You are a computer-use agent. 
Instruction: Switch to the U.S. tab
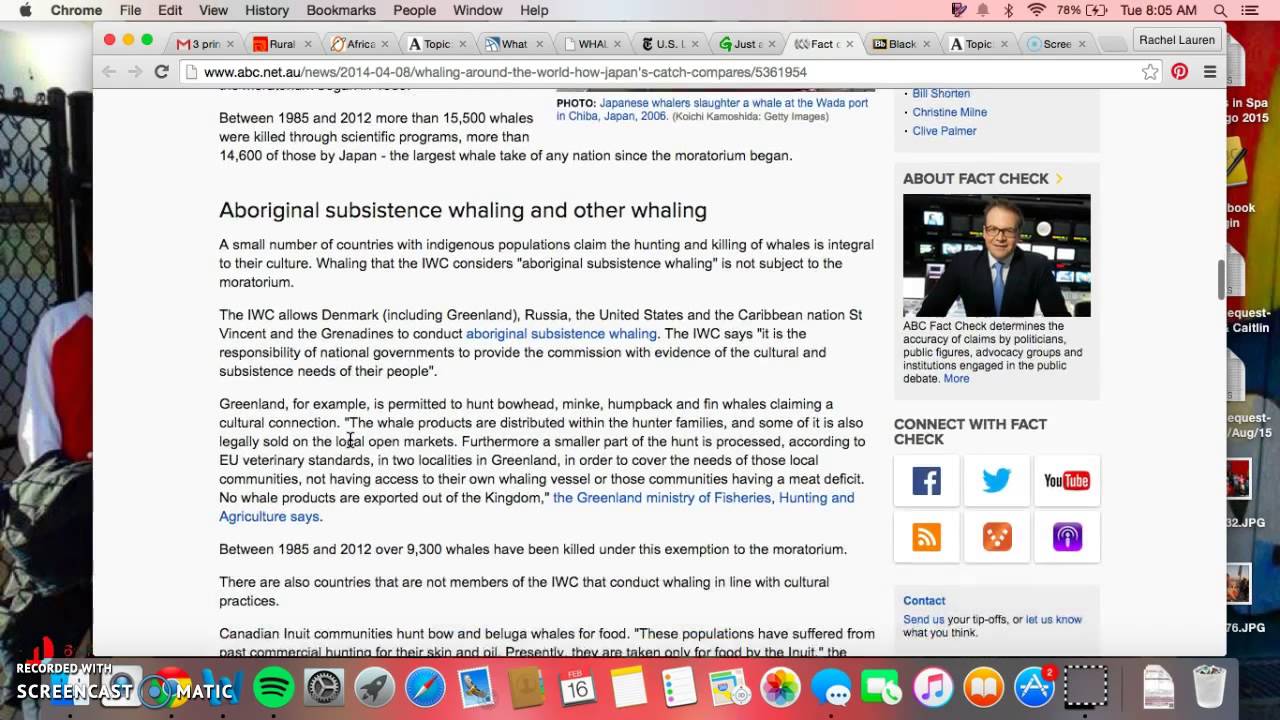[x=671, y=44]
